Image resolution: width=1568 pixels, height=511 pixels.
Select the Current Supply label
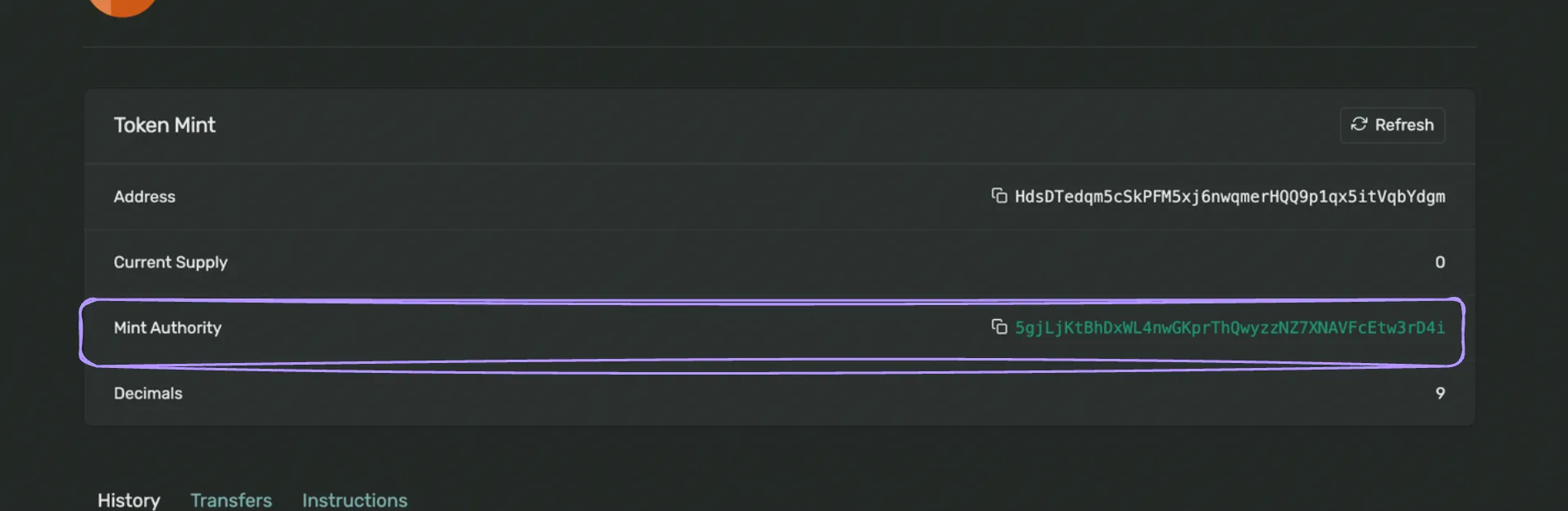(170, 262)
